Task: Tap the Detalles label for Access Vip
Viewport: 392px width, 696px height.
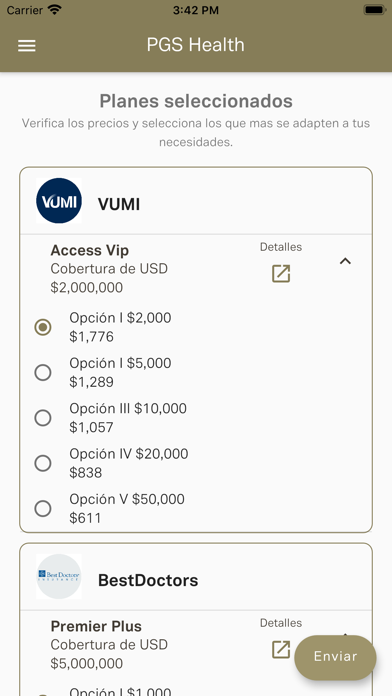Action: point(281,247)
